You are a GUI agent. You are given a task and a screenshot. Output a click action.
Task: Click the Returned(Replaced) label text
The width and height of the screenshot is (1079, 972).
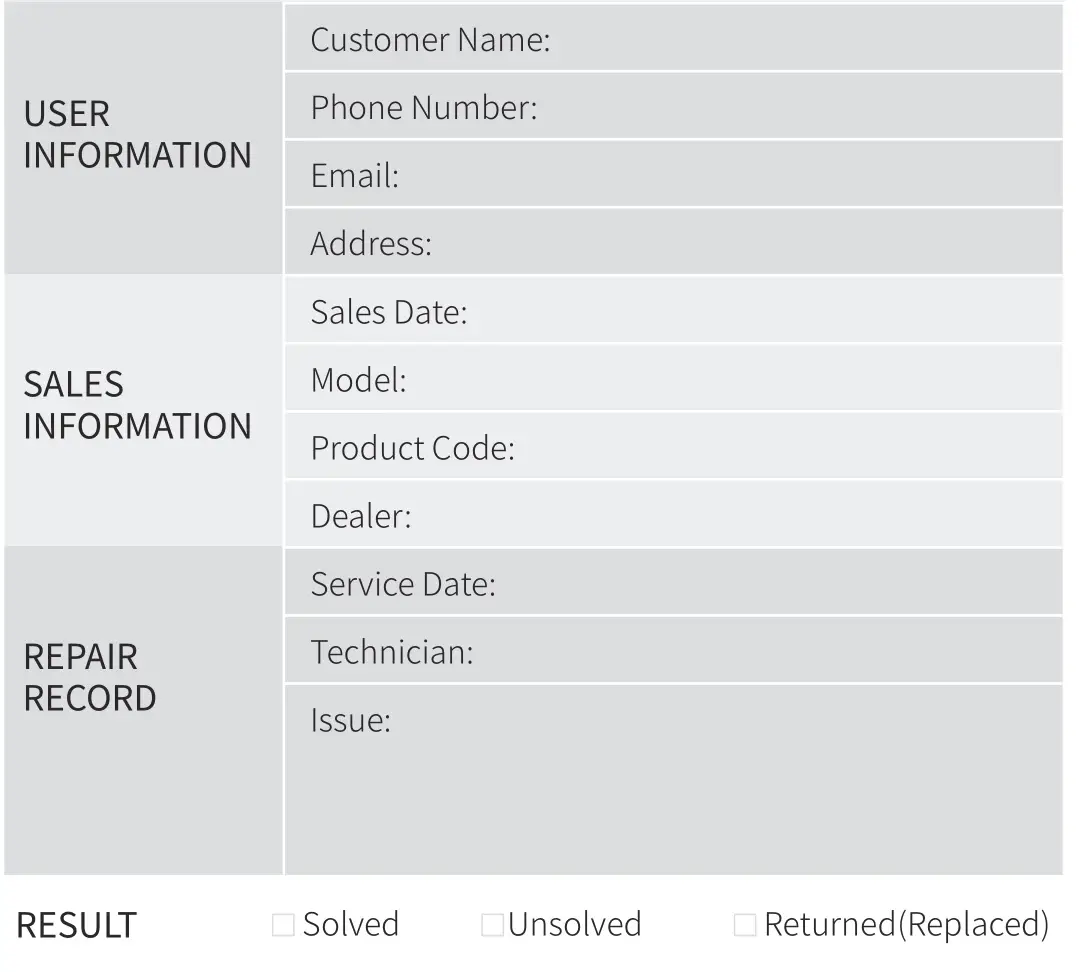pyautogui.click(x=906, y=925)
